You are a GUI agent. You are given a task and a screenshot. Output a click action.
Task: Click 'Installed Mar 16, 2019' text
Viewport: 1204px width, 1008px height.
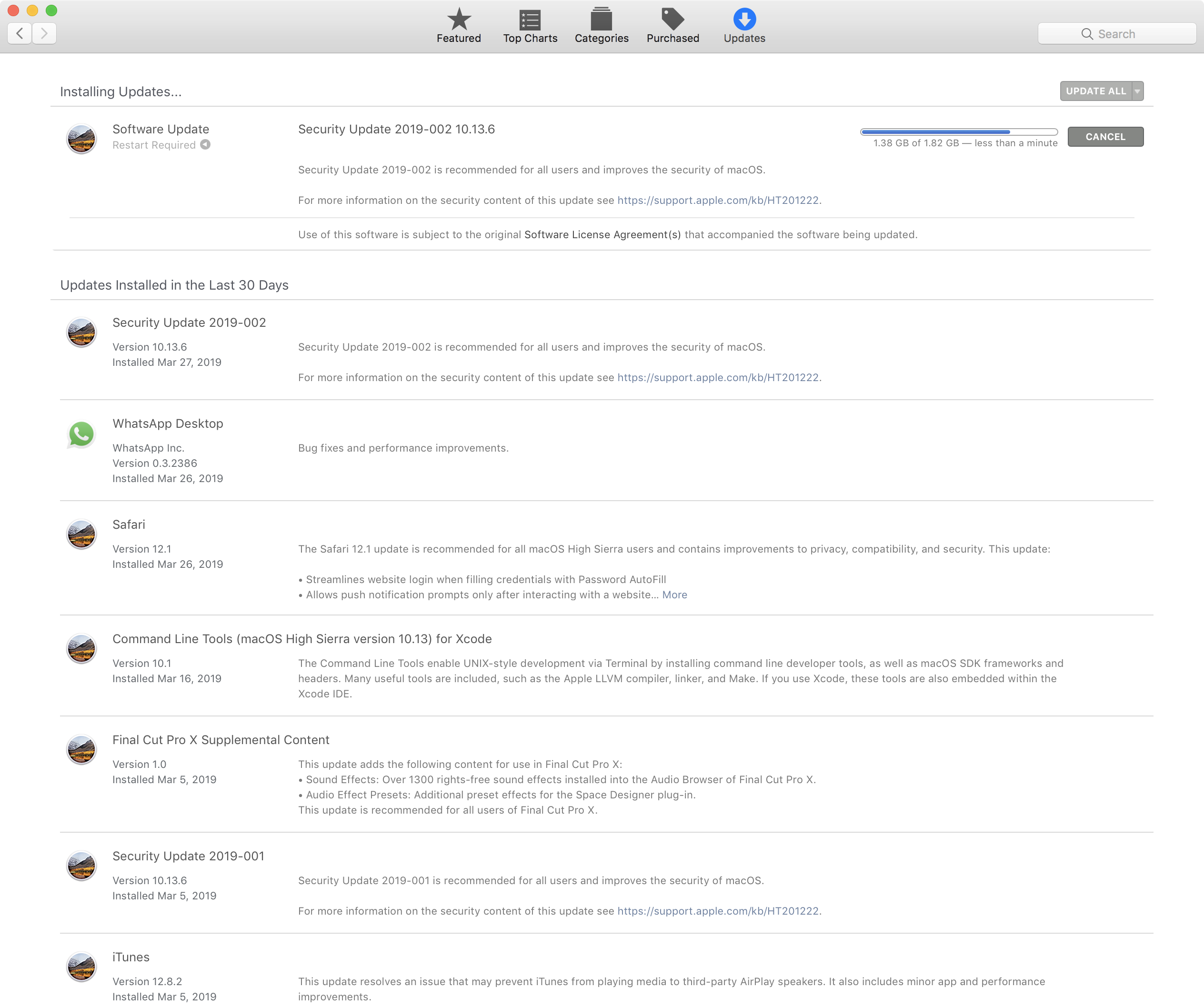point(167,678)
